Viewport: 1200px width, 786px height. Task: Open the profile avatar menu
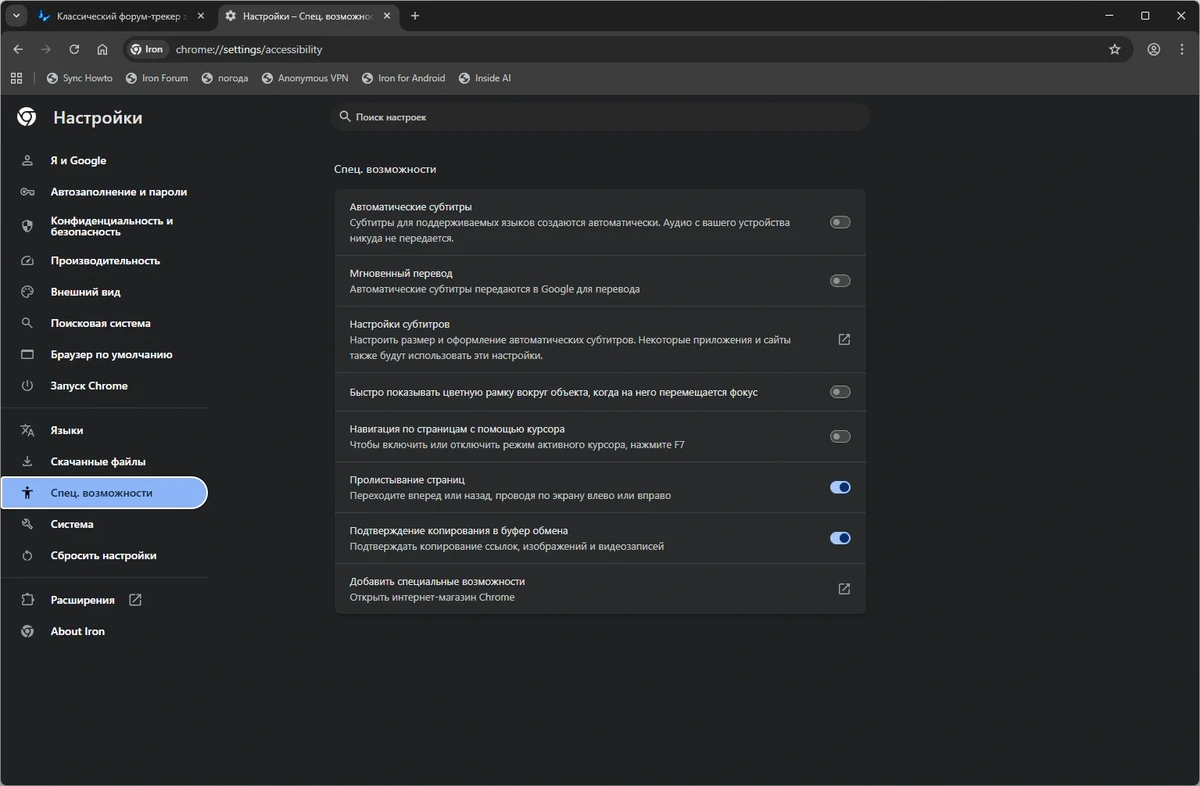pyautogui.click(x=1154, y=49)
